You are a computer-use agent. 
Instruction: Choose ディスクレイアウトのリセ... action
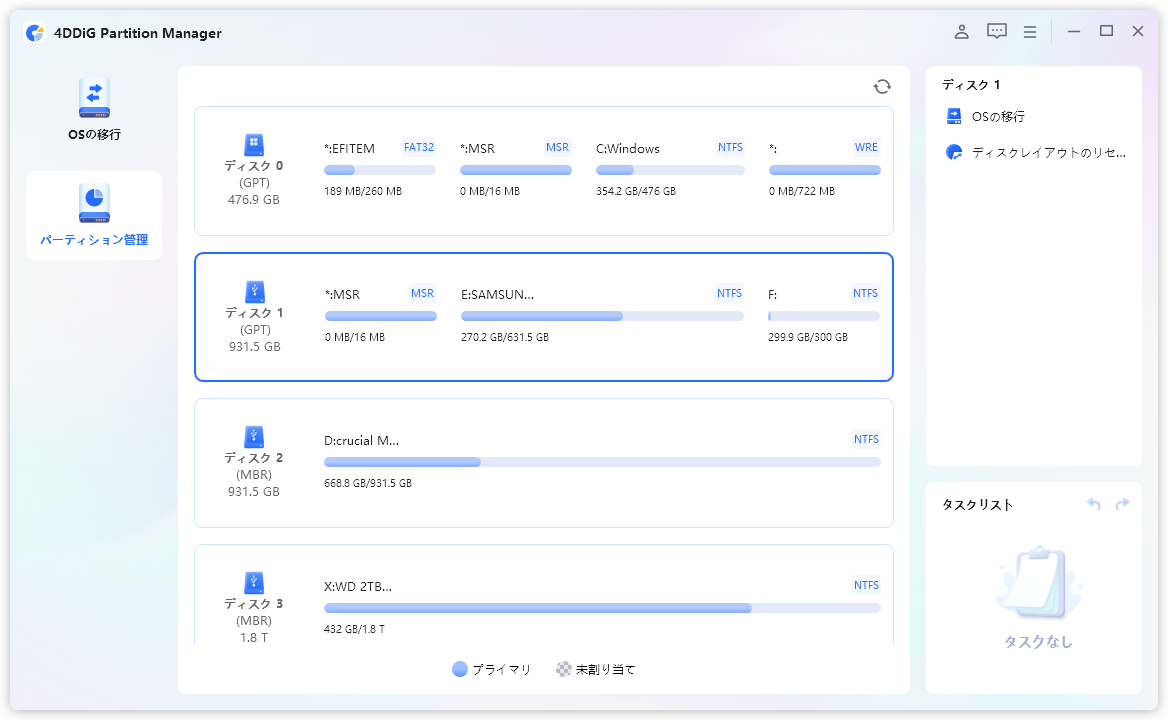click(1049, 153)
